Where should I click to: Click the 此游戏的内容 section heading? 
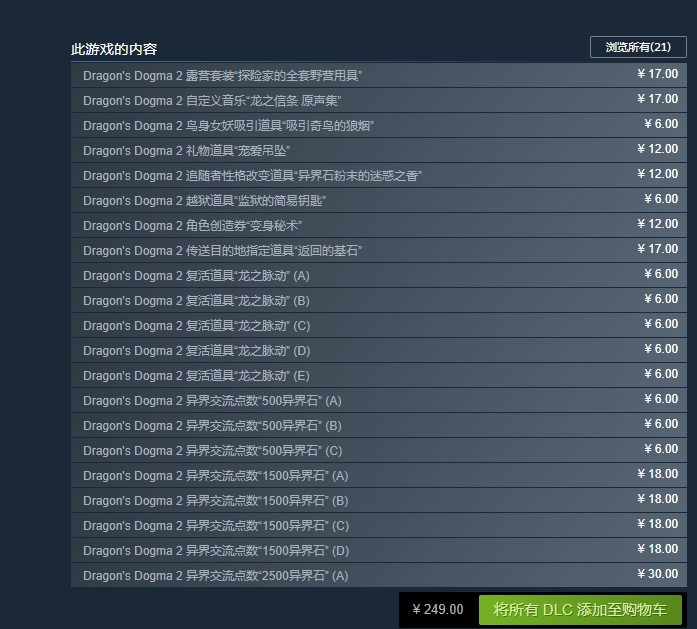point(114,49)
